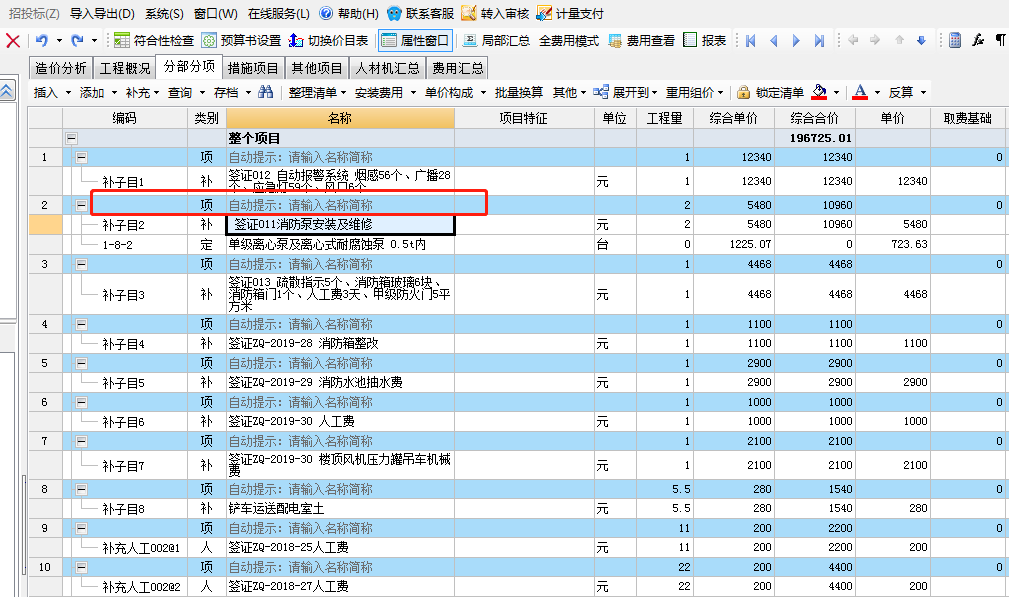
Task: Click 转入审核 button
Action: [x=495, y=14]
